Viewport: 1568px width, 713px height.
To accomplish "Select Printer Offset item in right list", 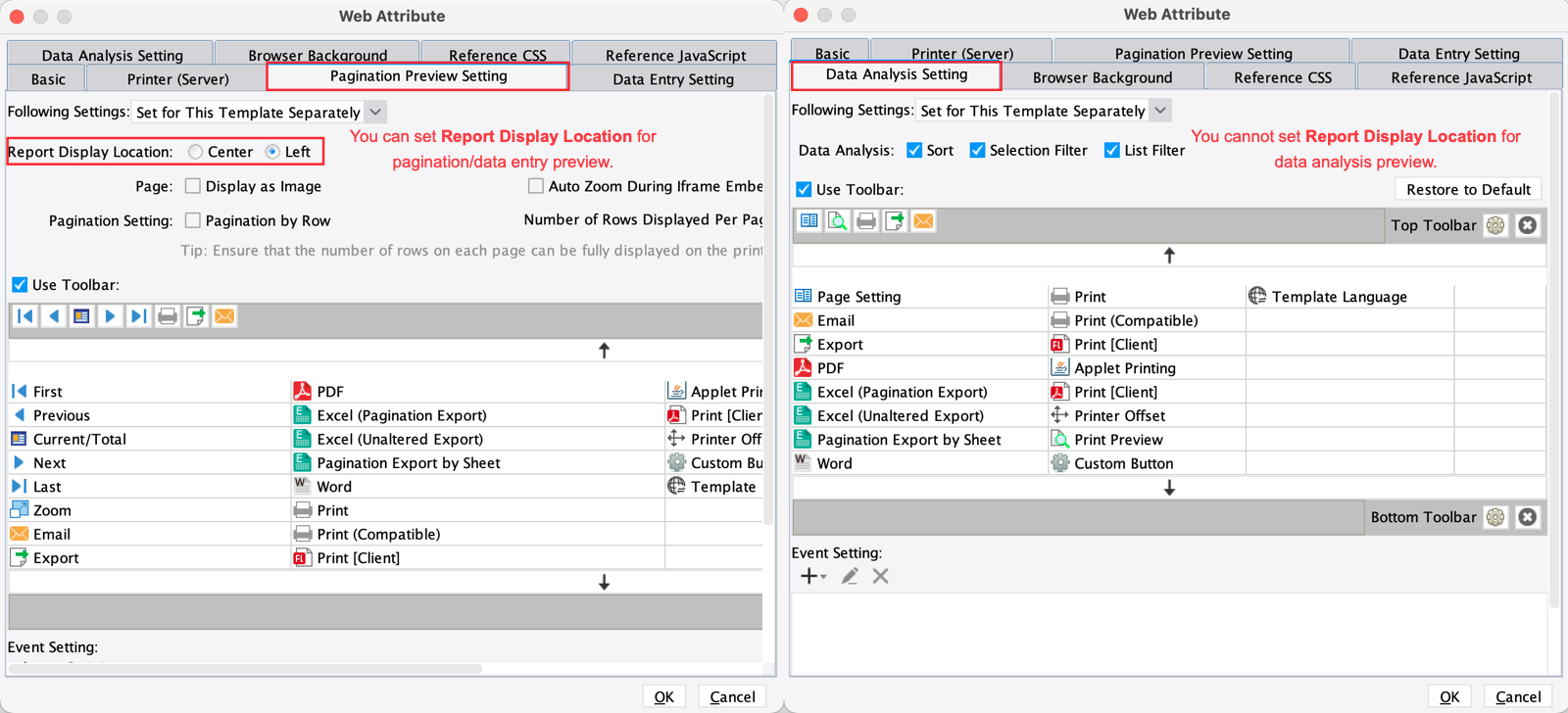I will click(x=1147, y=415).
